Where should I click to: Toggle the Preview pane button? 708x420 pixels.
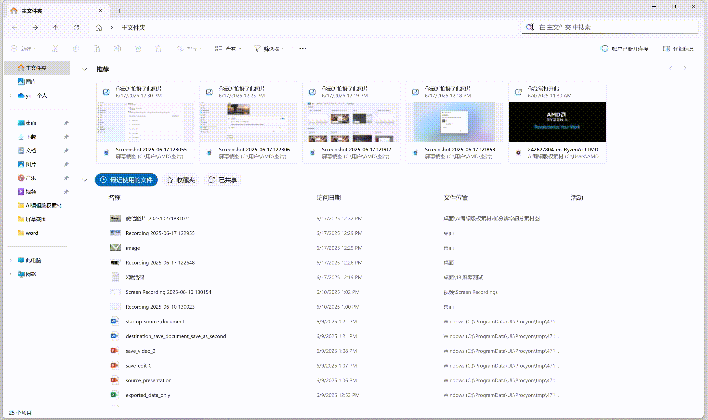click(x=630, y=48)
